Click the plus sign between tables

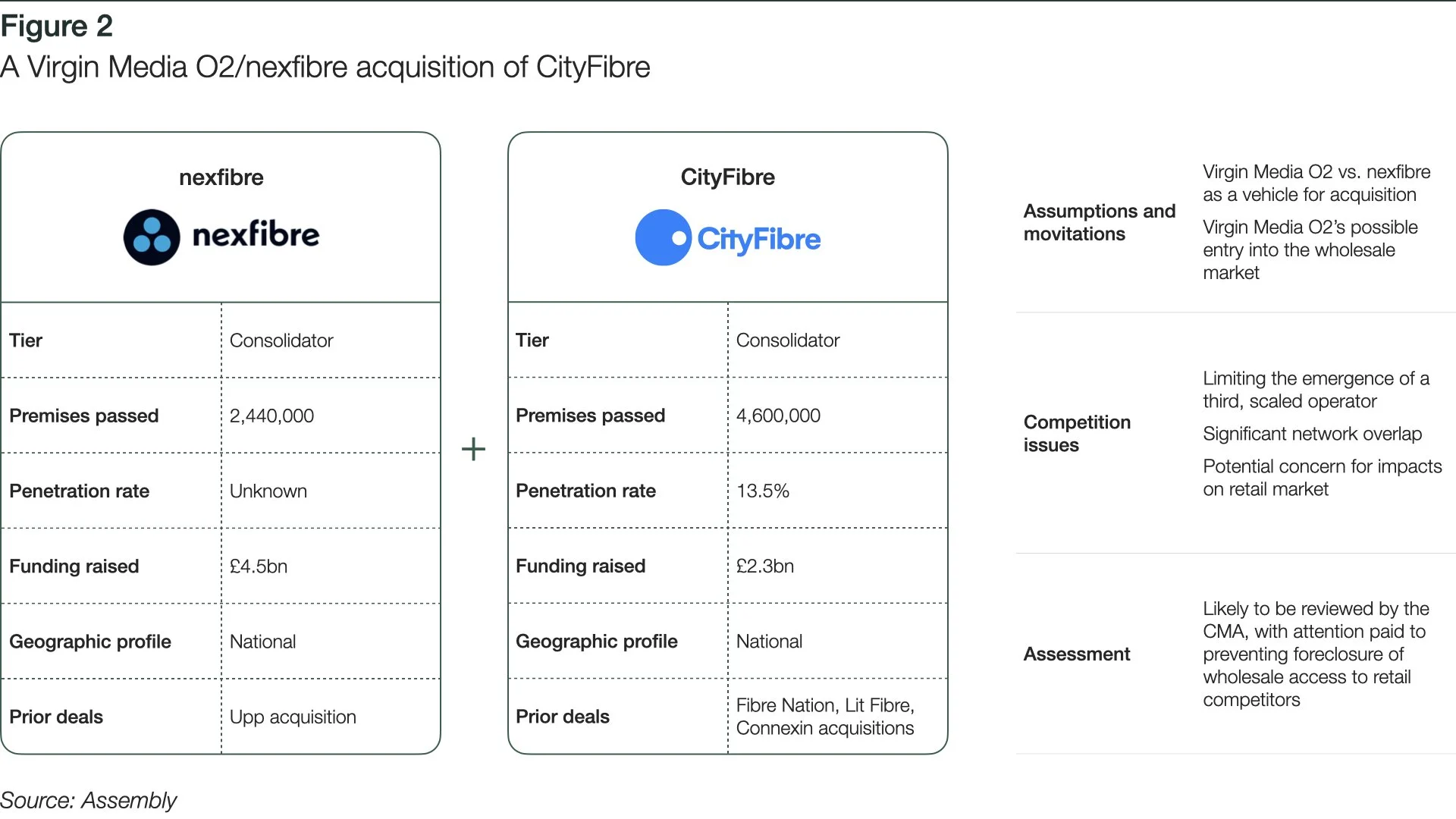473,449
